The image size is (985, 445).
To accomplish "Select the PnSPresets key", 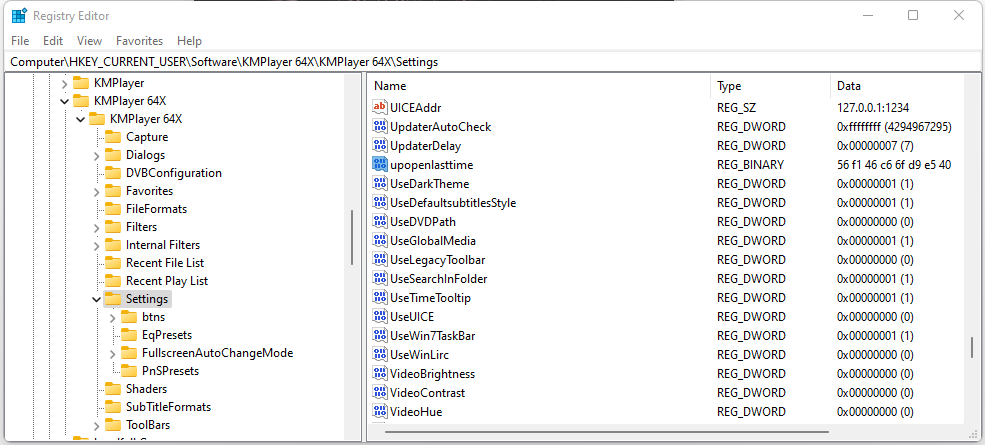I will pyautogui.click(x=170, y=371).
